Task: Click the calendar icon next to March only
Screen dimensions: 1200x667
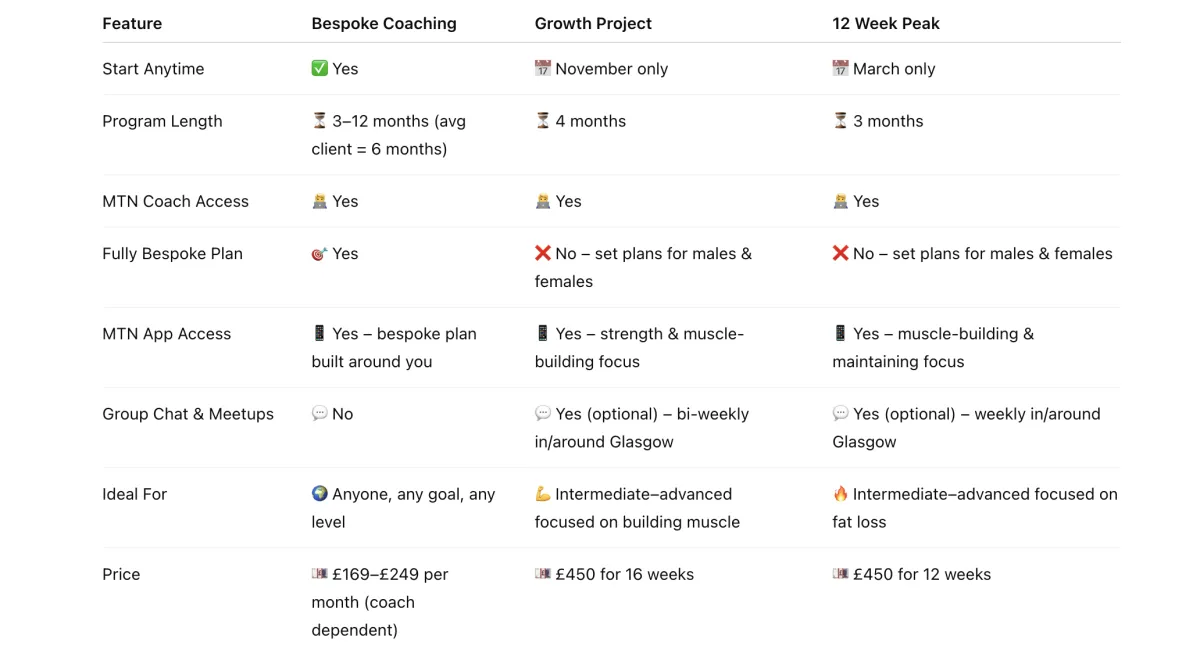Action: tap(840, 69)
